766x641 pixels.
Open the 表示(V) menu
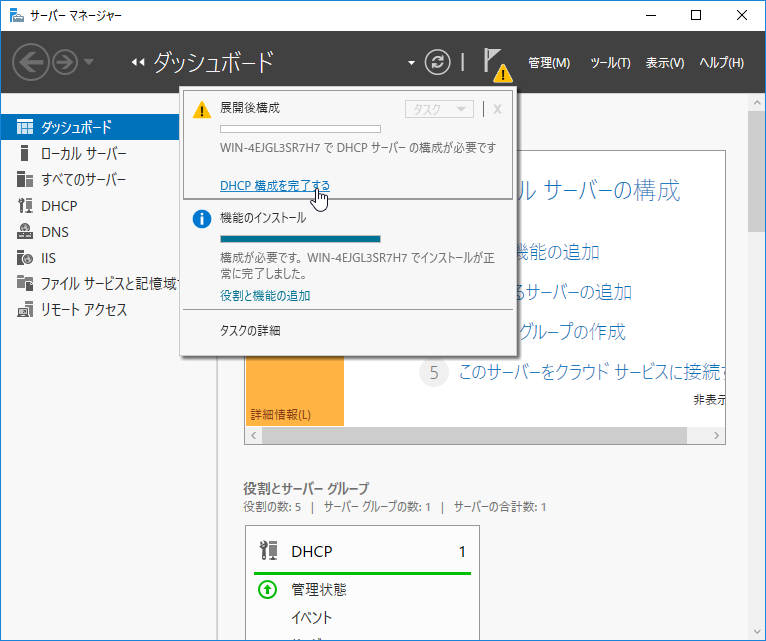pos(665,63)
